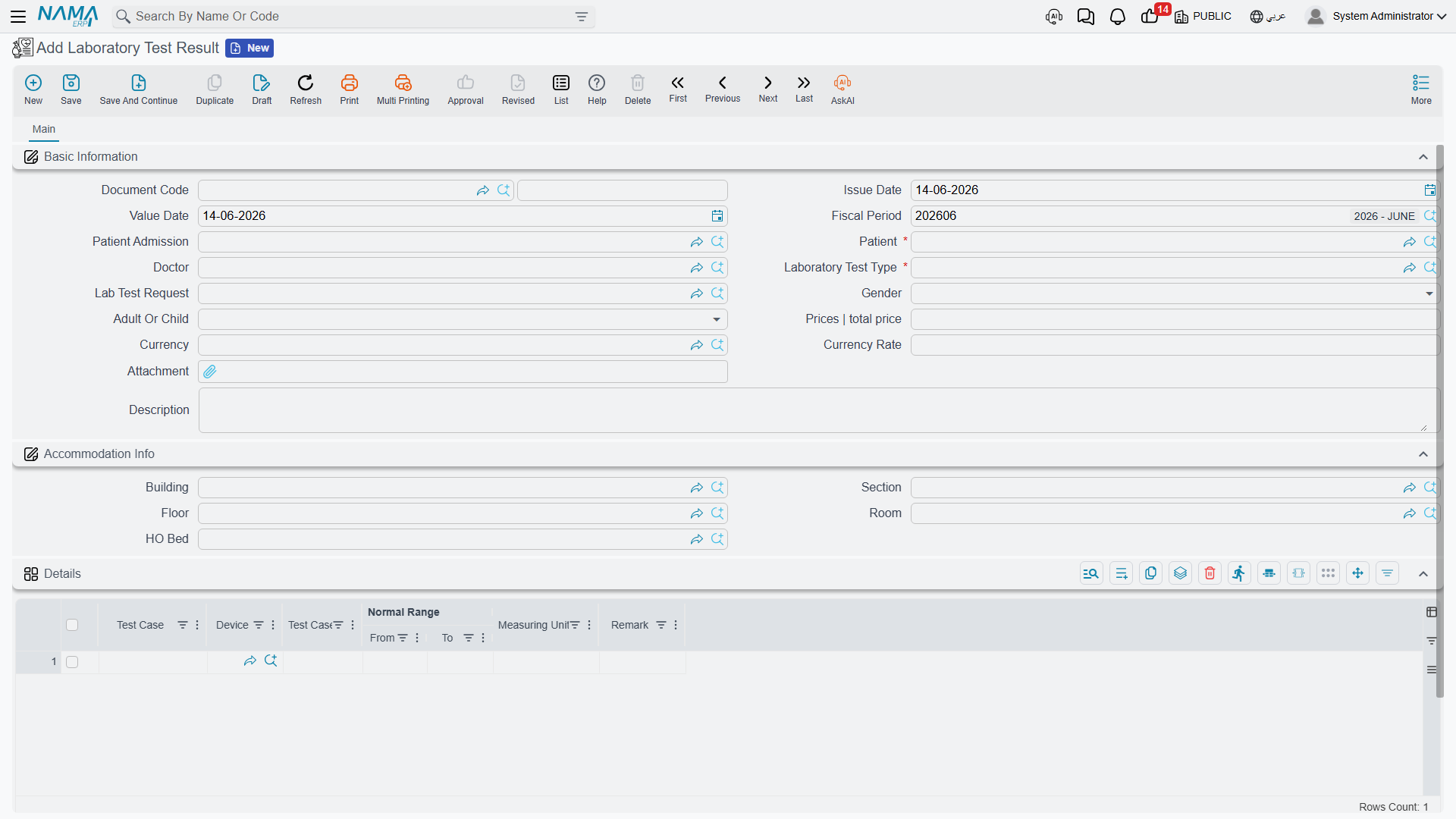Click the Print toolbar icon
1456x819 pixels.
point(350,83)
